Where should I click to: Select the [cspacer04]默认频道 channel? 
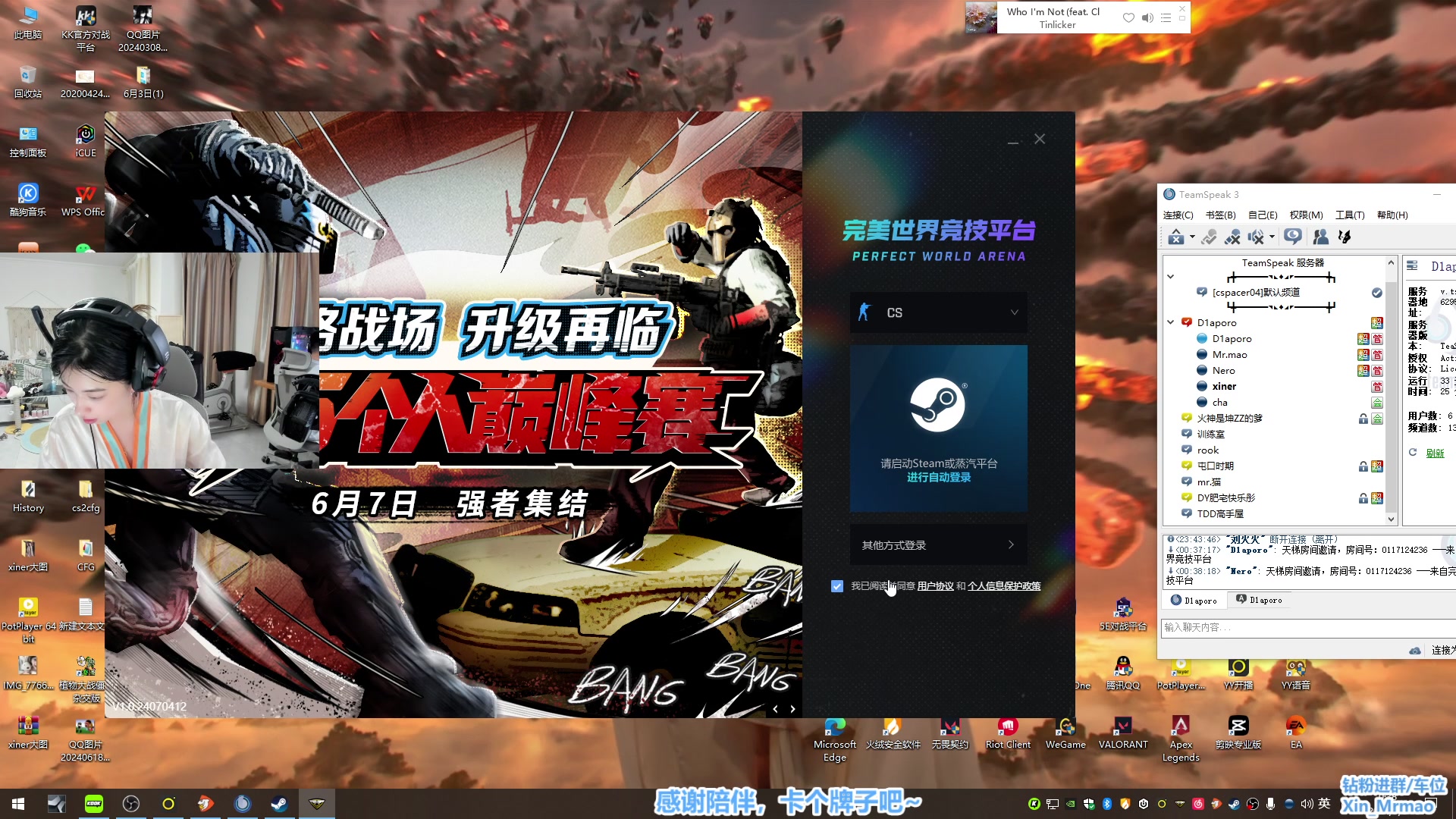click(x=1256, y=292)
